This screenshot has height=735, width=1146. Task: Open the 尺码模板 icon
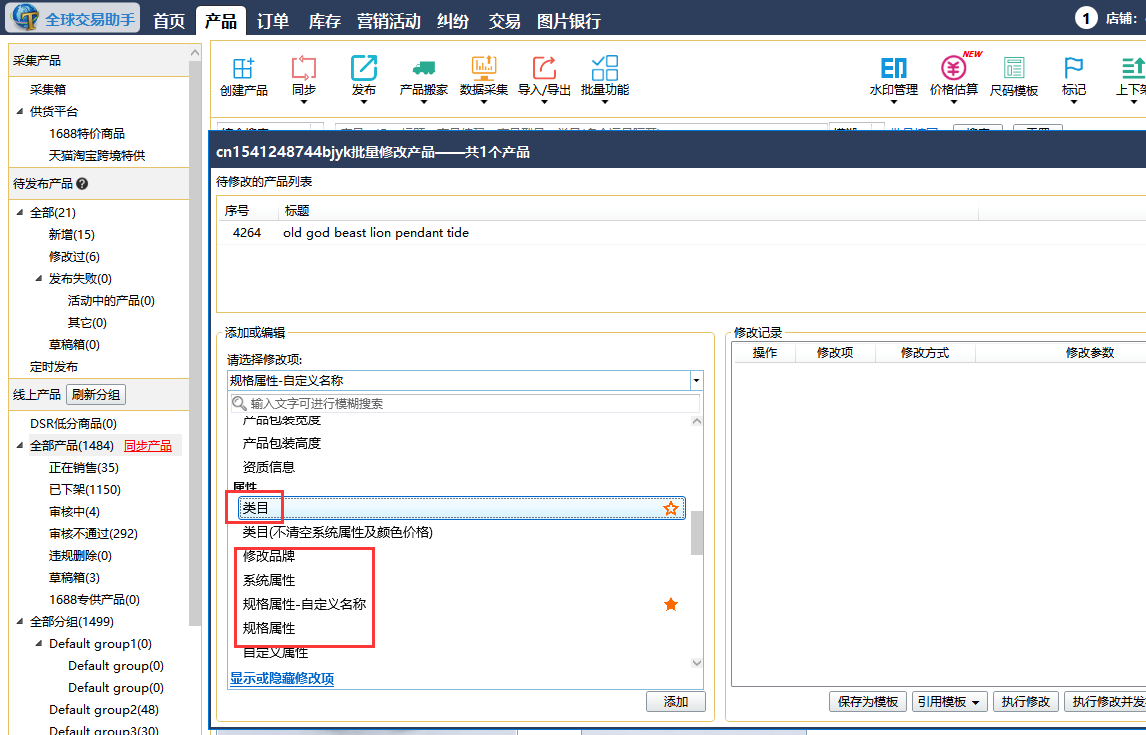click(1014, 68)
